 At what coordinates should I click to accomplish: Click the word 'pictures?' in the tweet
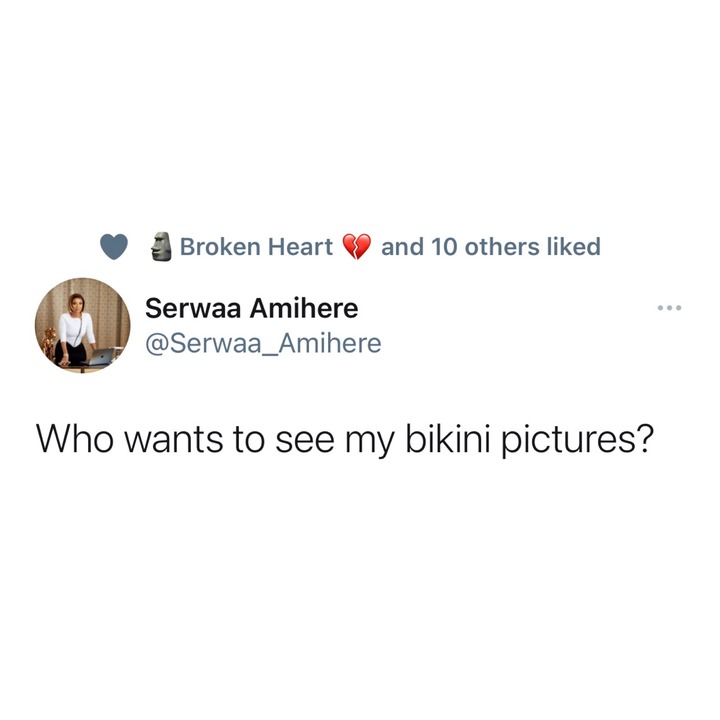[x=577, y=440]
